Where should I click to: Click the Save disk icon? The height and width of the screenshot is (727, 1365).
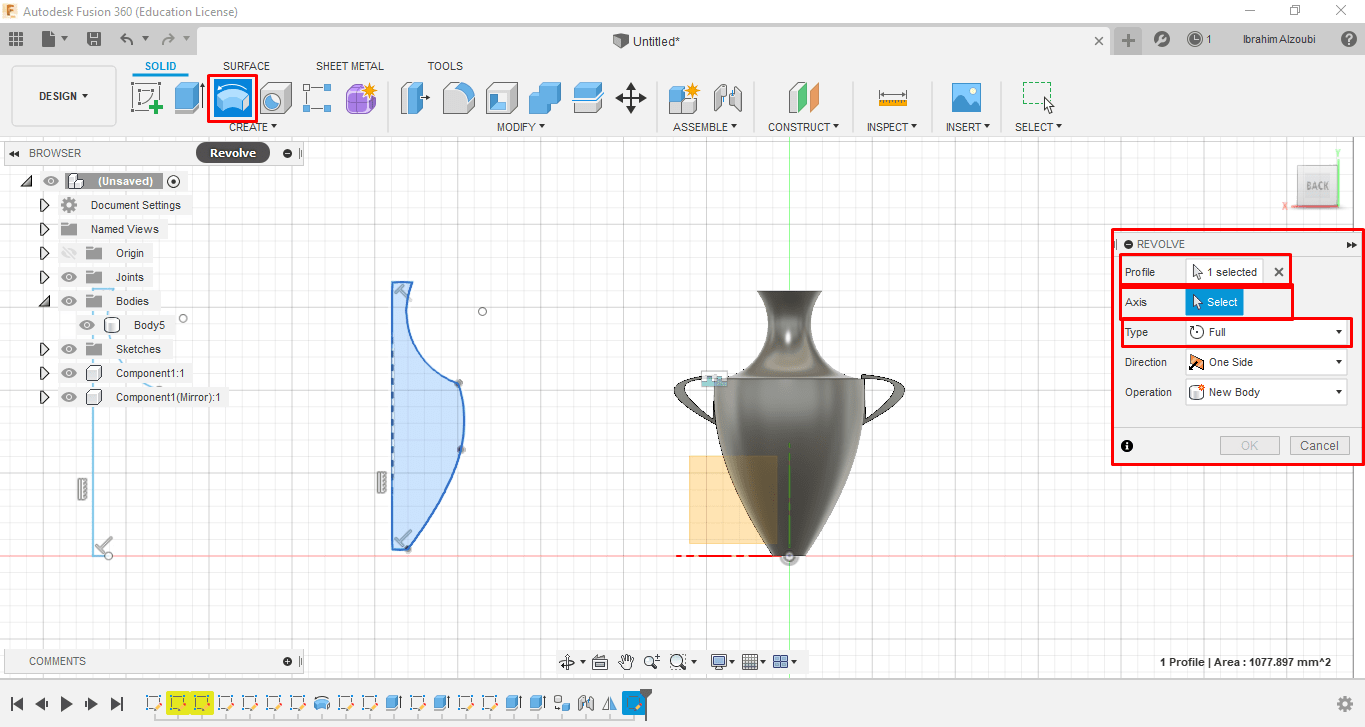(x=94, y=39)
